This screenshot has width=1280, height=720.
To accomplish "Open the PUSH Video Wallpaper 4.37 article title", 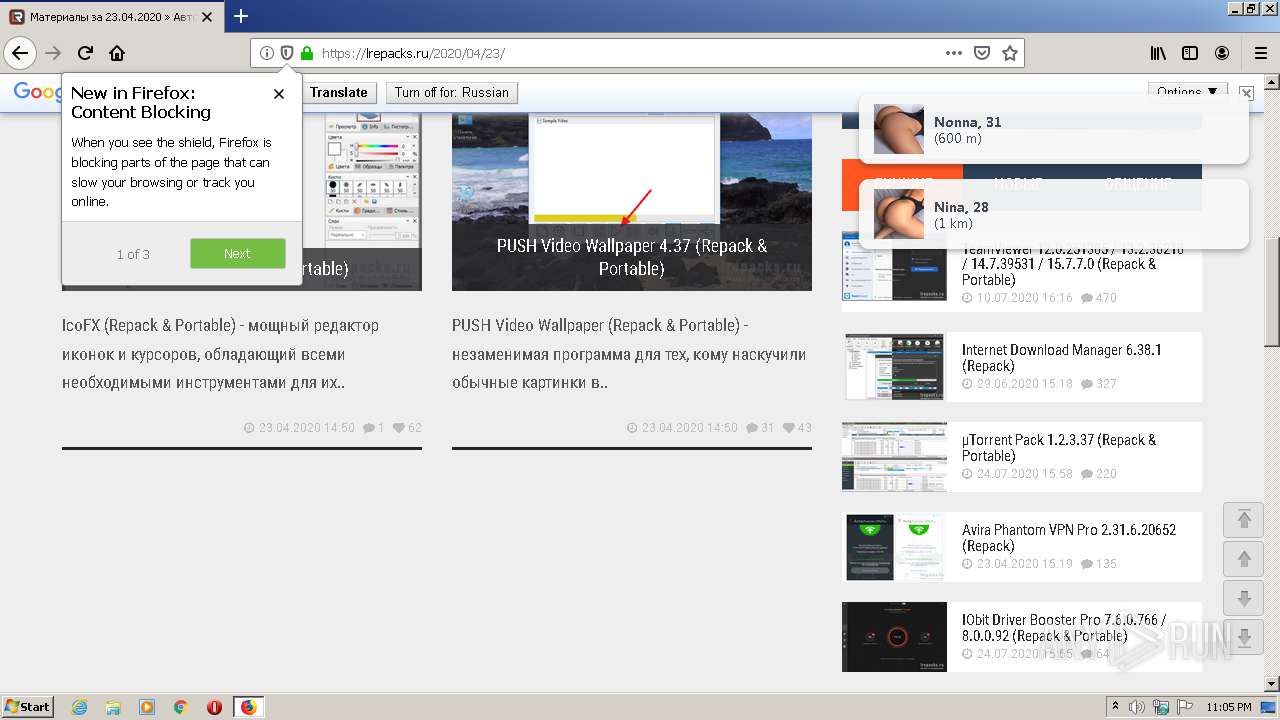I will [x=632, y=257].
